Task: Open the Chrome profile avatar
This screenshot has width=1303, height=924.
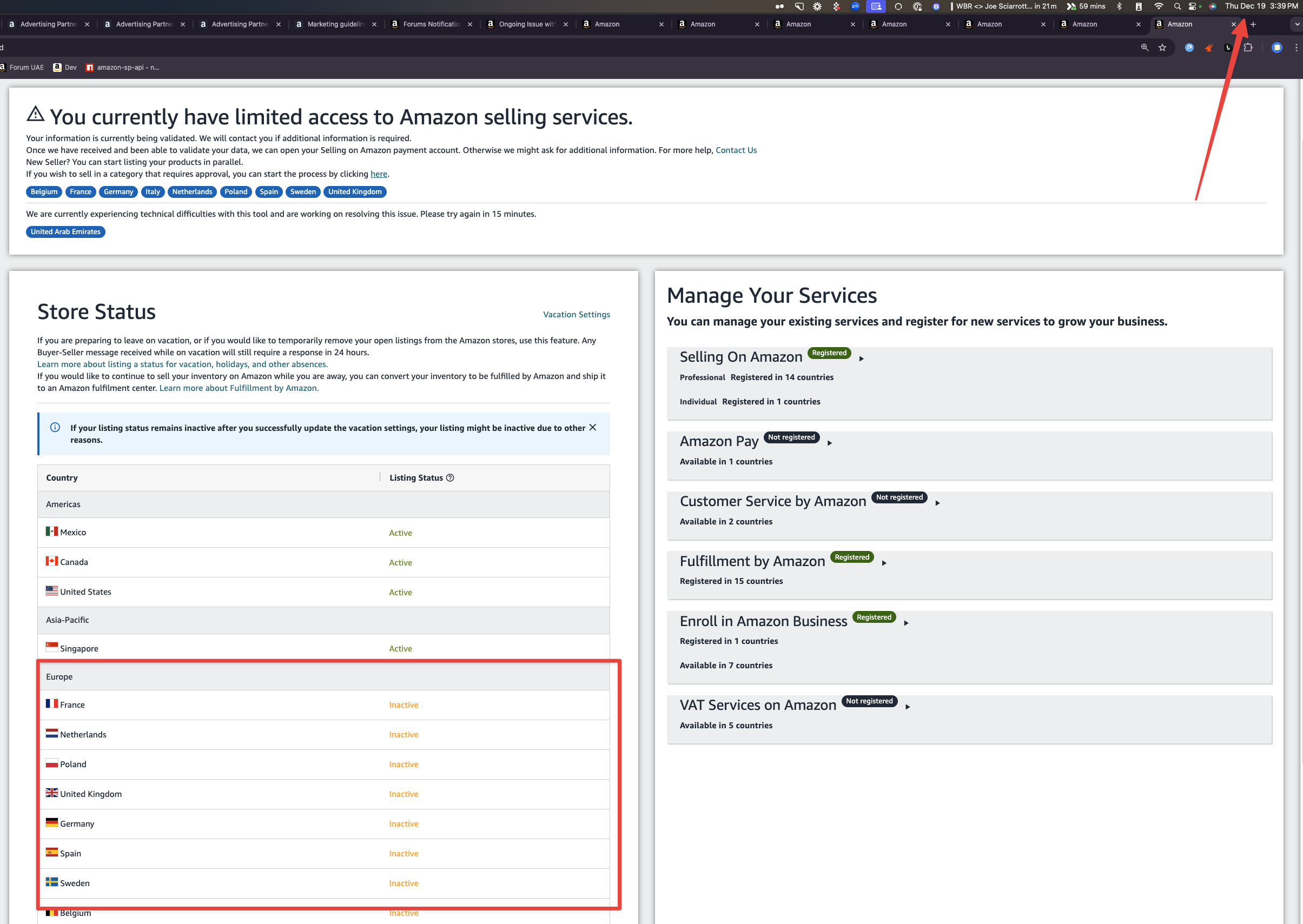Action: click(x=1277, y=48)
